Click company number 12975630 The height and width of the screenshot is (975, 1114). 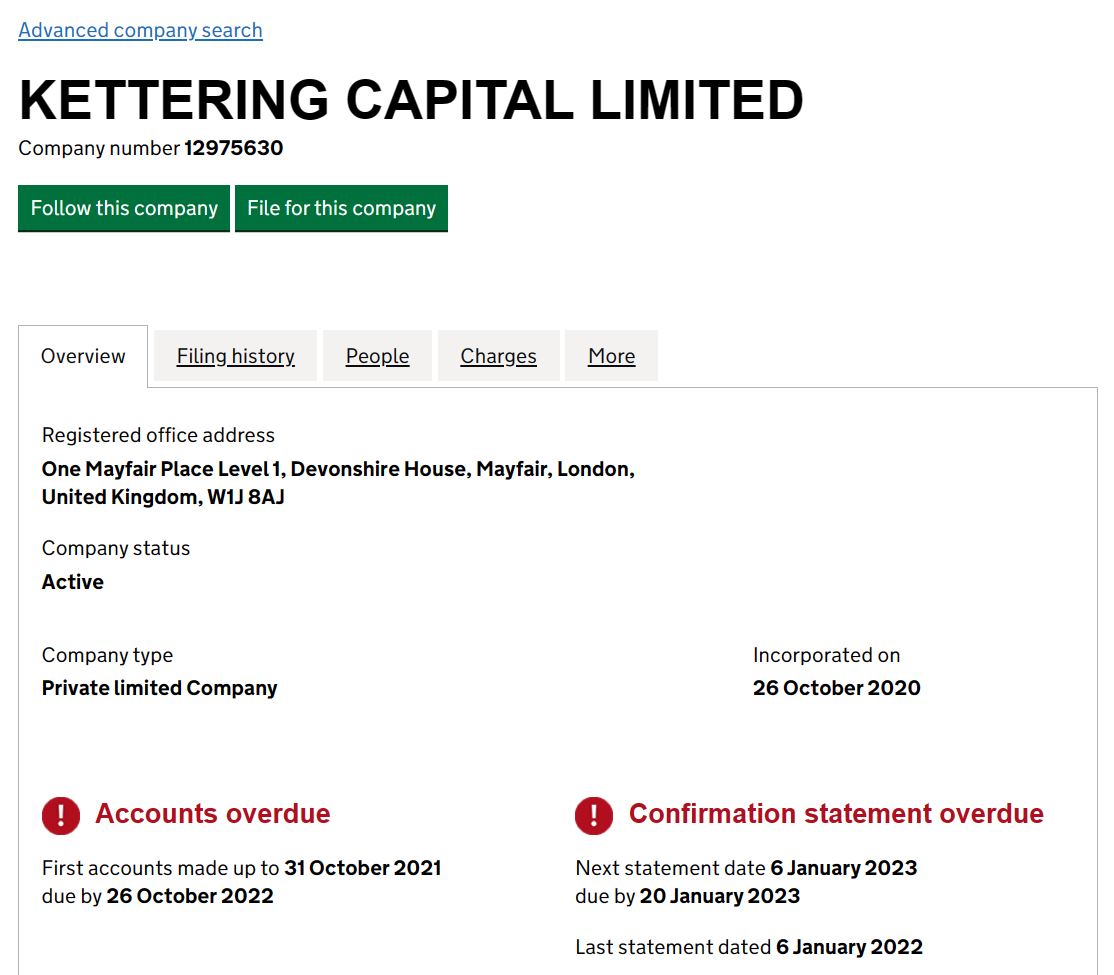click(x=234, y=148)
